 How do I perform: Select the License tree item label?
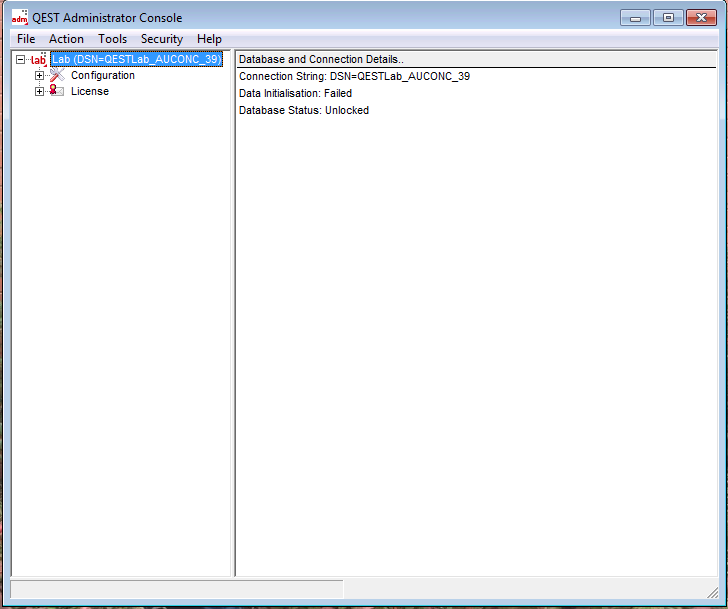(90, 92)
